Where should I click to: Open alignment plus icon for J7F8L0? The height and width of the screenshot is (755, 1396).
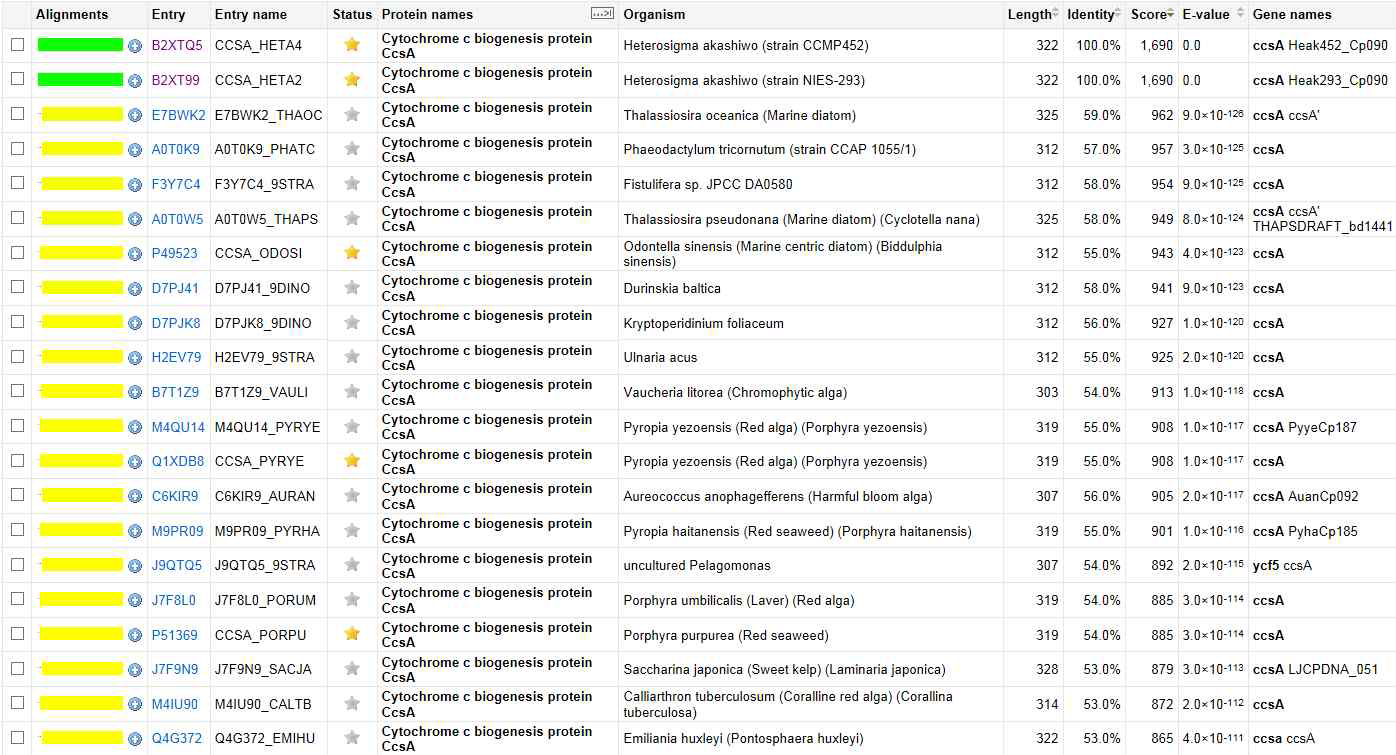pyautogui.click(x=135, y=600)
